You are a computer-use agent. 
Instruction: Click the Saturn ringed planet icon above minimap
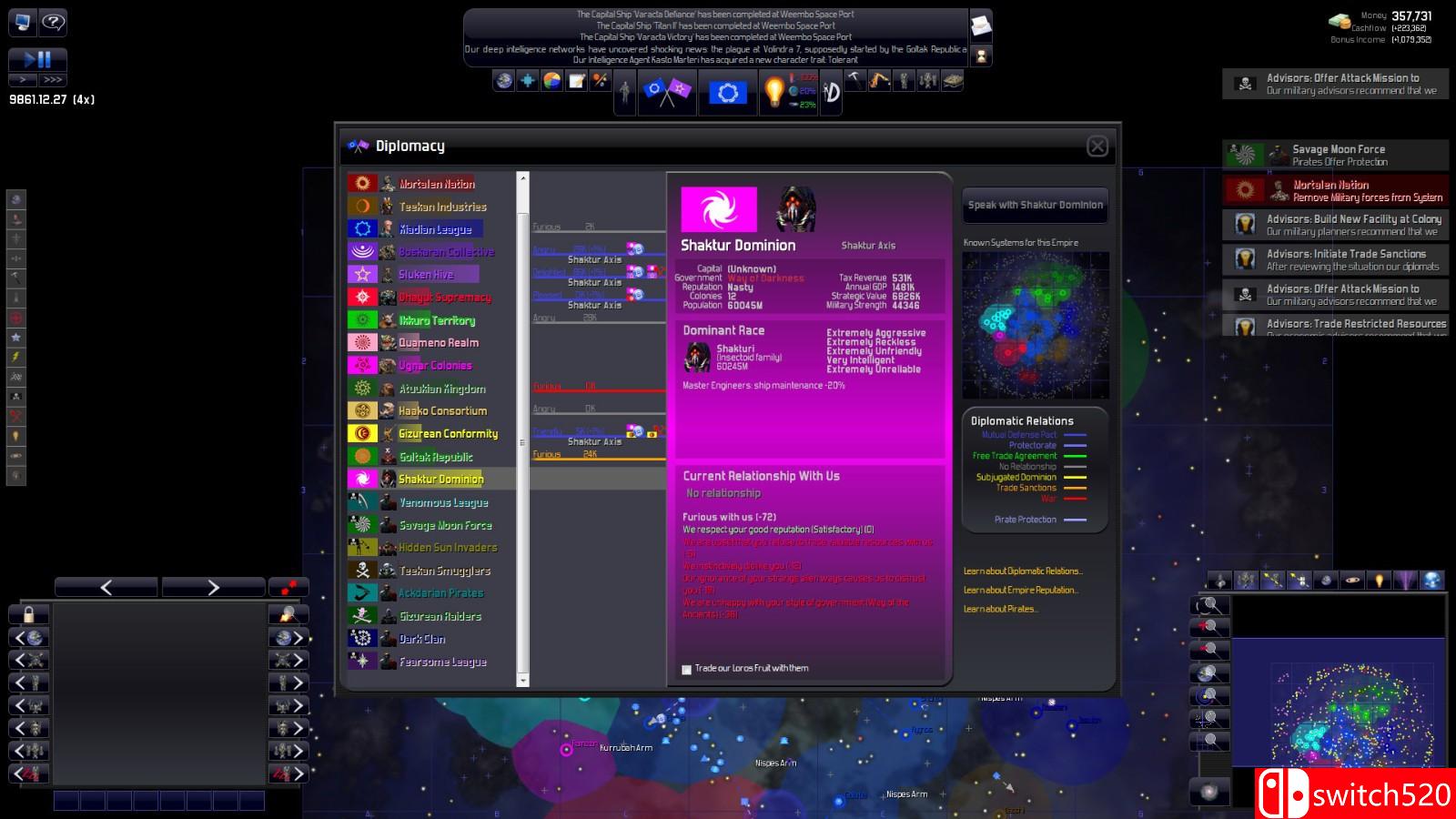coord(1352,580)
